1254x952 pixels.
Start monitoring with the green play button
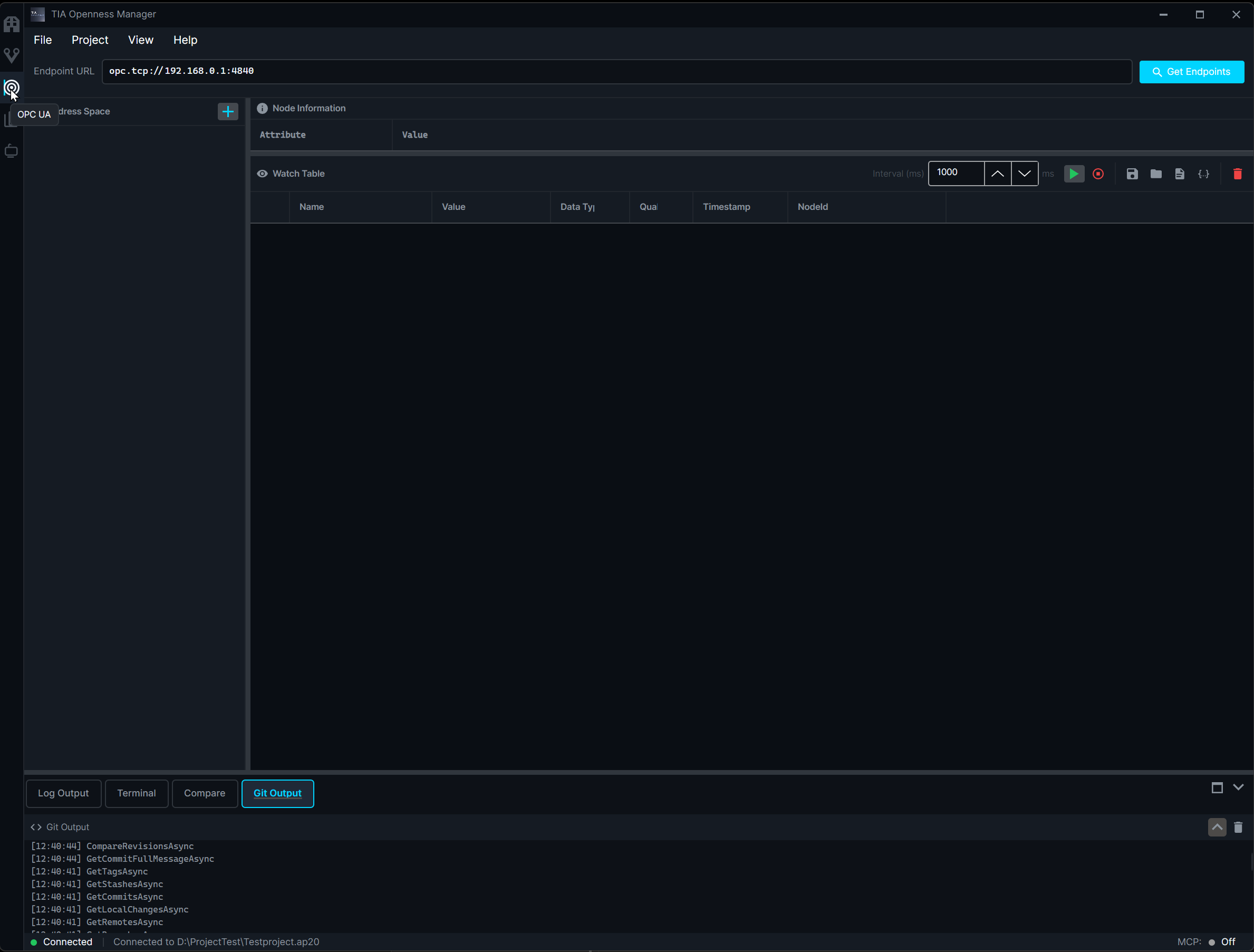(1073, 174)
